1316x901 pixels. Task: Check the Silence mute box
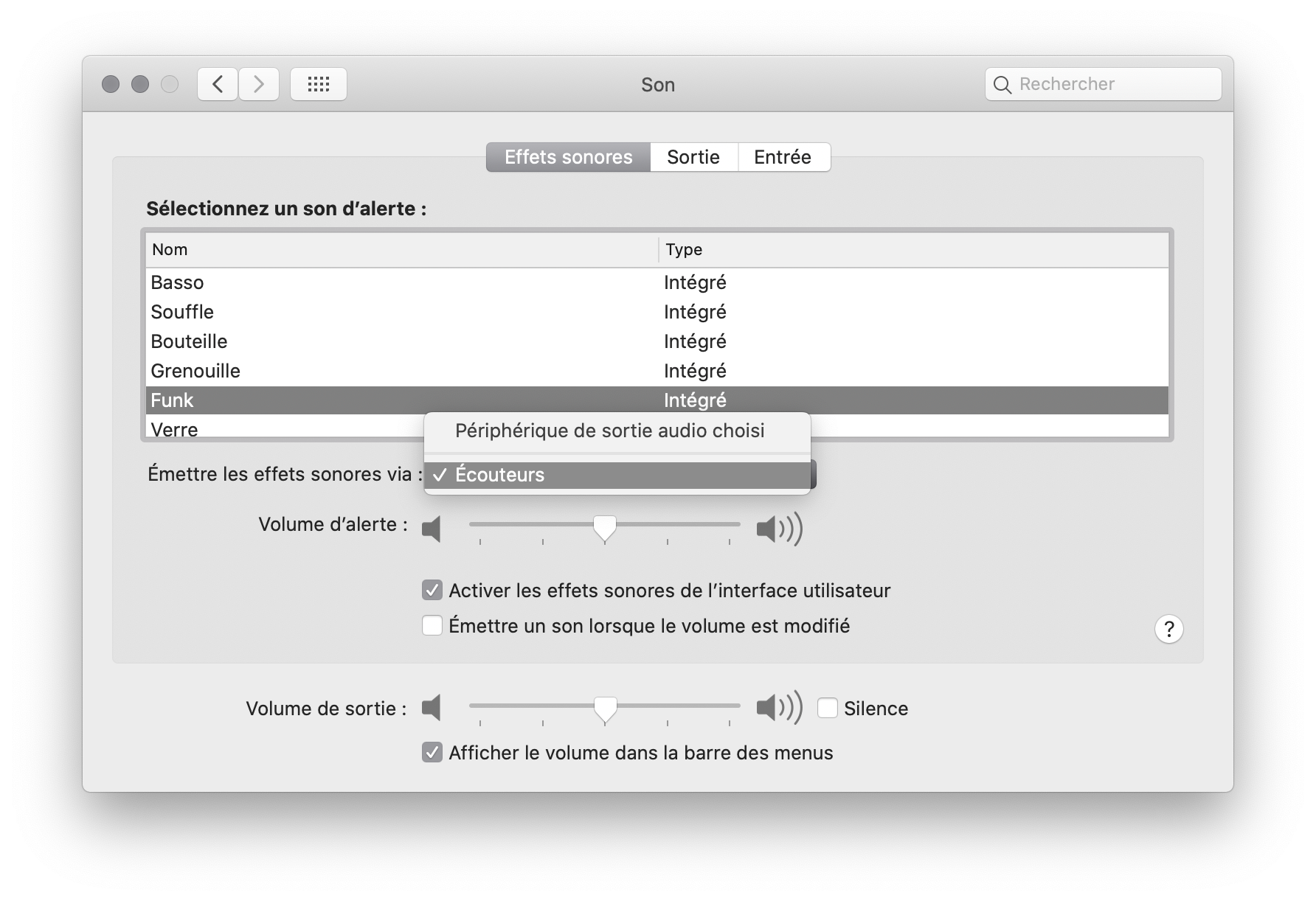[828, 708]
